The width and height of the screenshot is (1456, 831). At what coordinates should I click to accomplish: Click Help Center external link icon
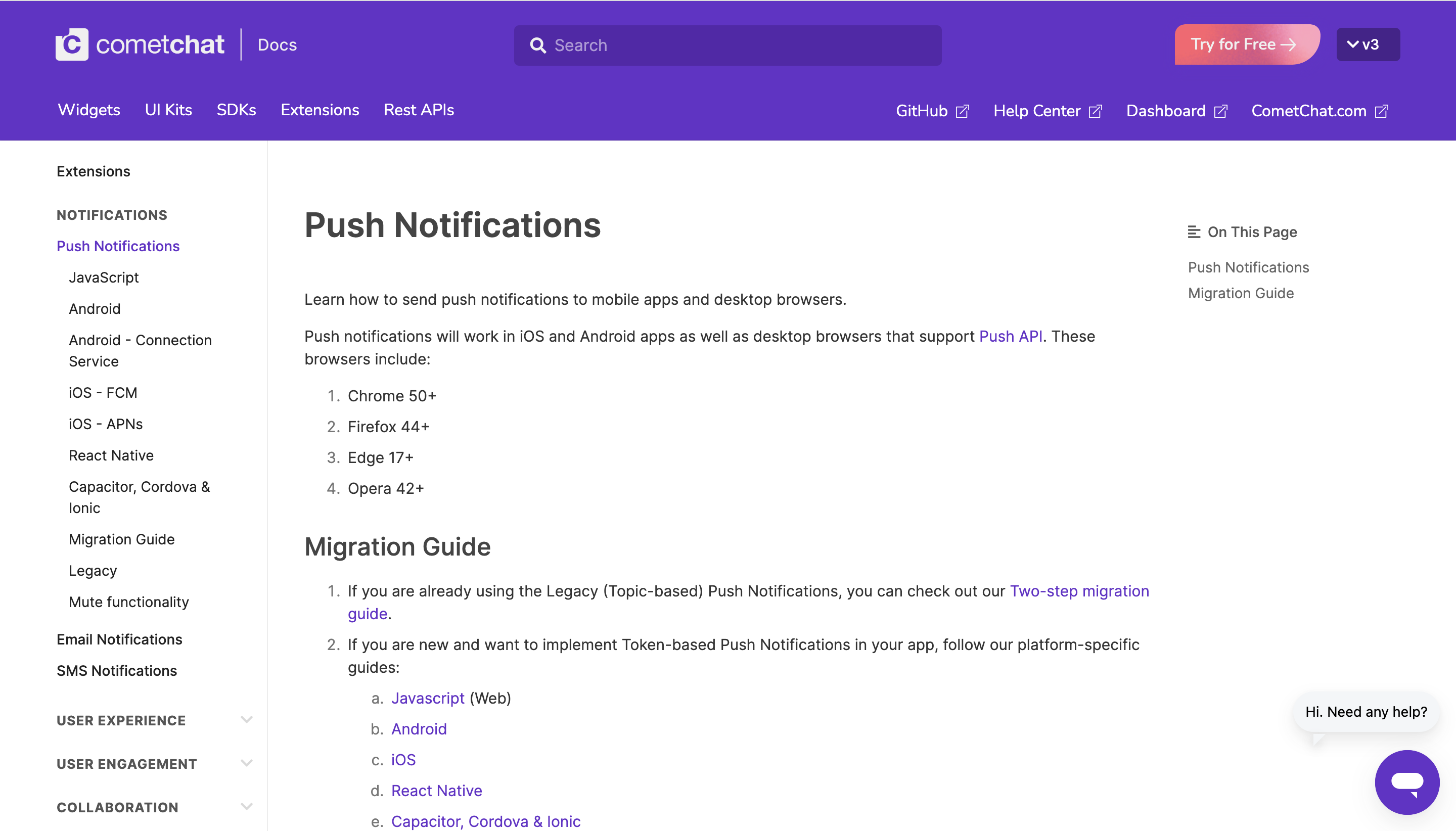tap(1095, 111)
